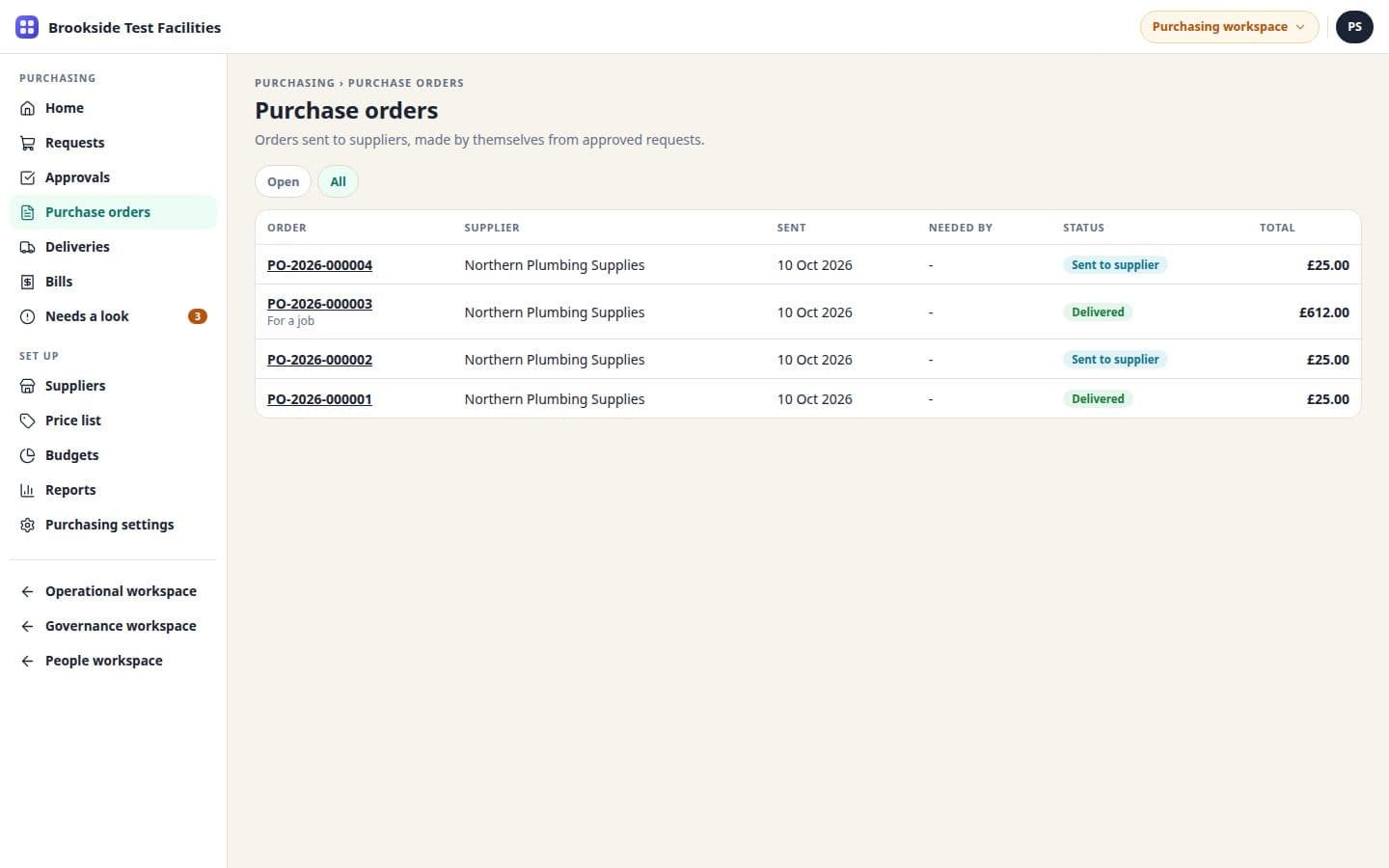
Task: Click the arrow beside Governance workspace
Action: (27, 626)
